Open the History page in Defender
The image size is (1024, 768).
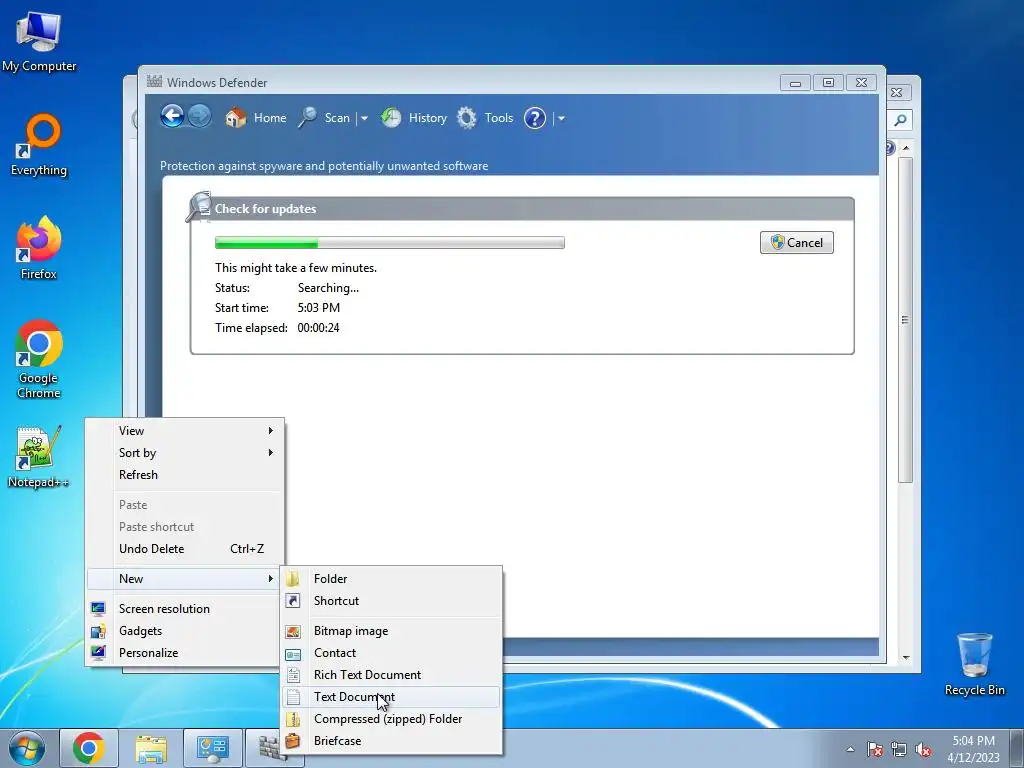414,118
